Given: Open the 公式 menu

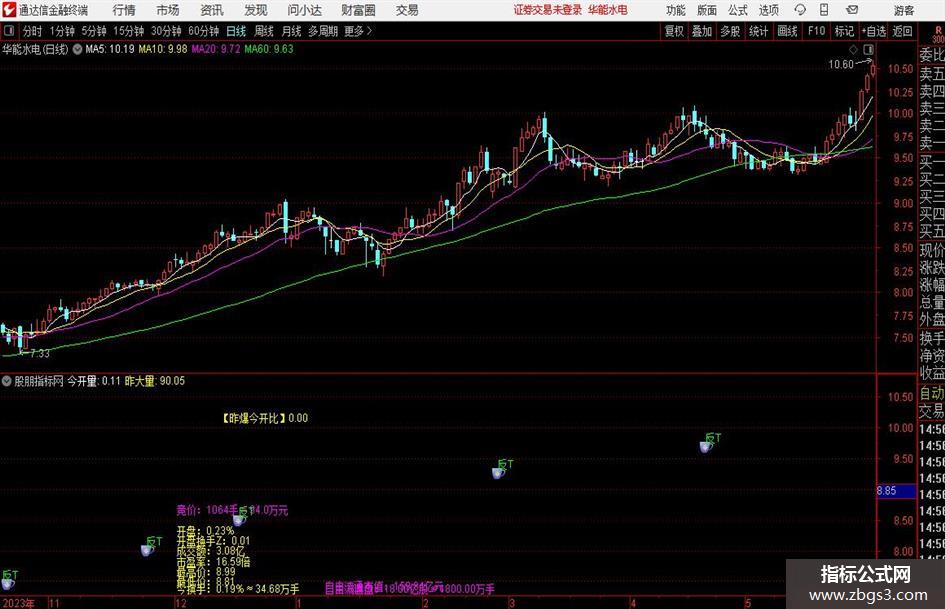Looking at the screenshot, I should point(737,10).
